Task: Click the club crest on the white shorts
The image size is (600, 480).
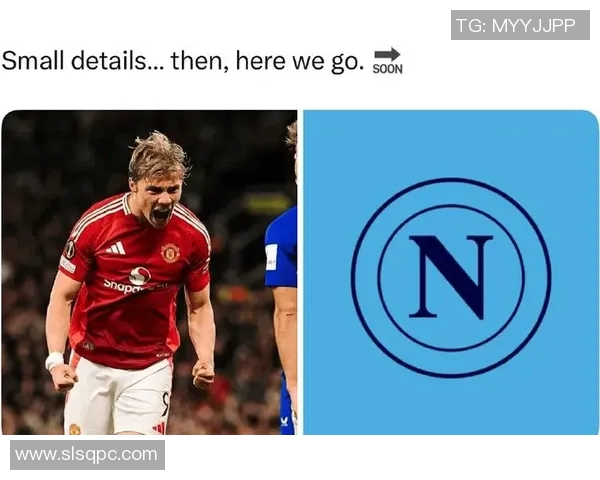Action: 75,429
